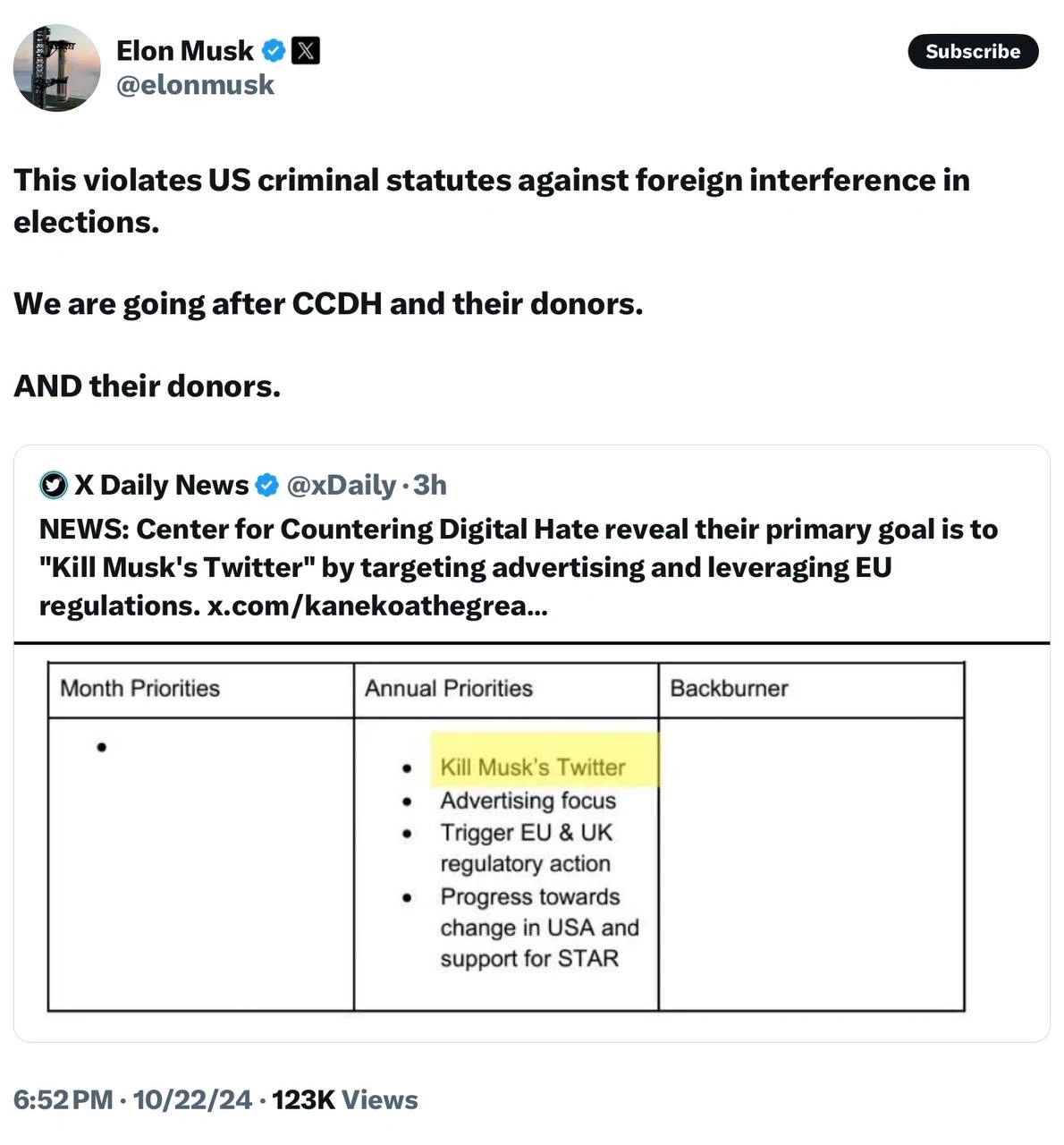This screenshot has width=1064, height=1145.
Task: Click X Daily News verified checkmark badge
Action: [267, 485]
